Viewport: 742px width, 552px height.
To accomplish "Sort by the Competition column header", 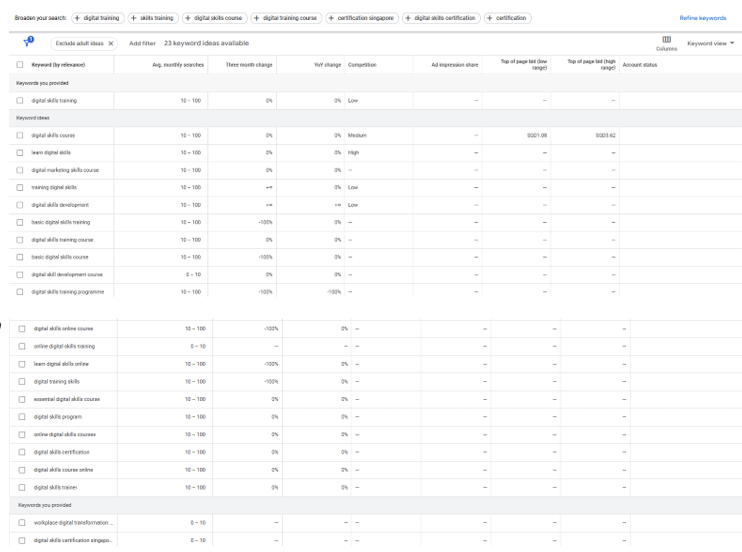I will click(x=361, y=65).
